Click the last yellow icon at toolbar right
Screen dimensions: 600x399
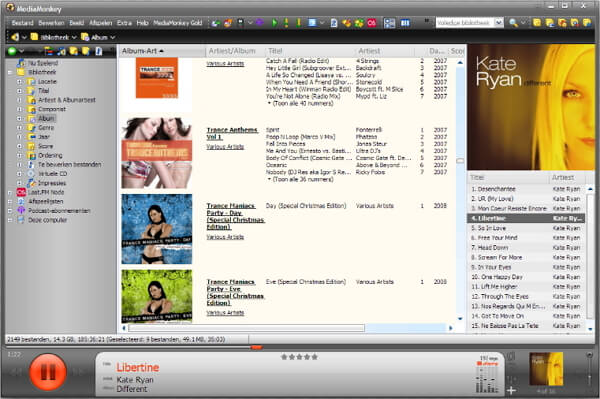[587, 23]
